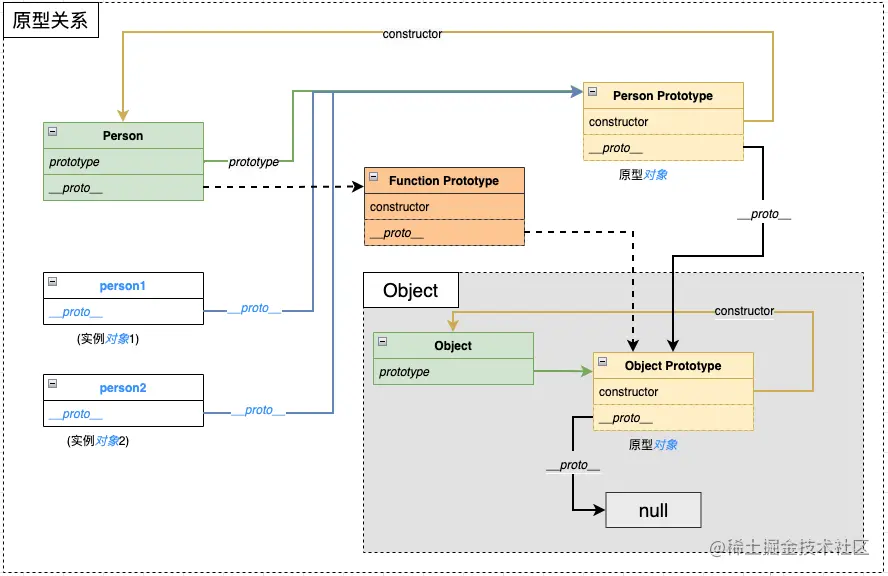Collapse the Object Prototype box
This screenshot has height=576, width=888.
[603, 361]
